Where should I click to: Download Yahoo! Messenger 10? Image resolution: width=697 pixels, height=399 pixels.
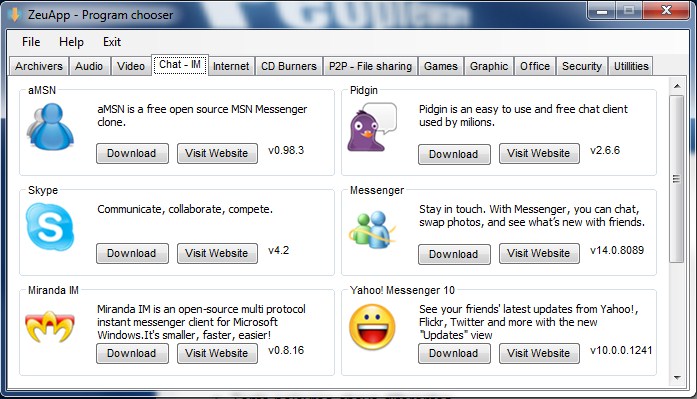point(454,353)
